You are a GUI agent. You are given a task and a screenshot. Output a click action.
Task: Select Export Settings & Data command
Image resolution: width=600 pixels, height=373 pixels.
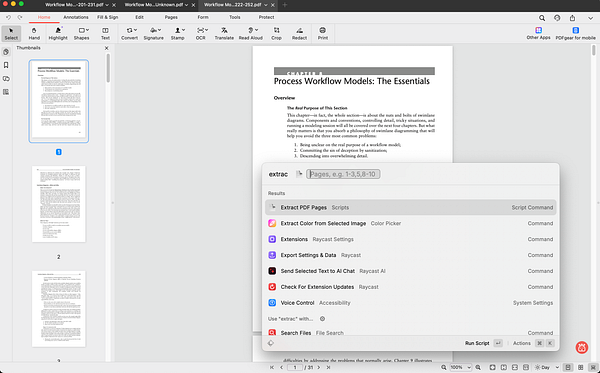410,255
